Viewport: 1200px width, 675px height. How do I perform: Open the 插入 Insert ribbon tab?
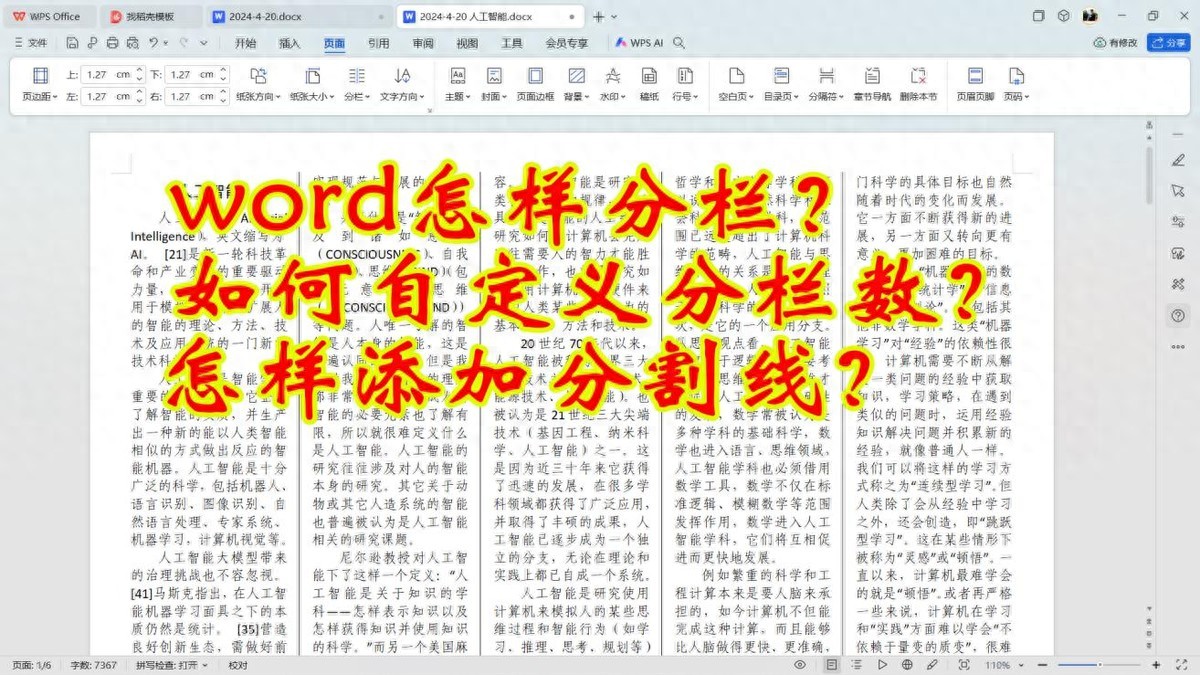click(x=289, y=43)
